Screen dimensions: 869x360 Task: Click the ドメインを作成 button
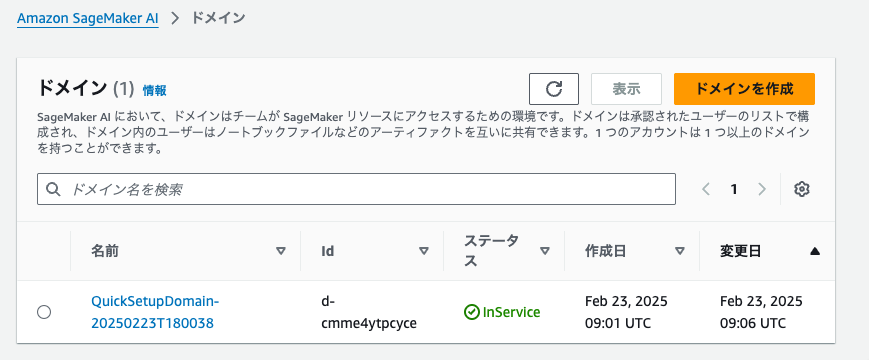744,89
